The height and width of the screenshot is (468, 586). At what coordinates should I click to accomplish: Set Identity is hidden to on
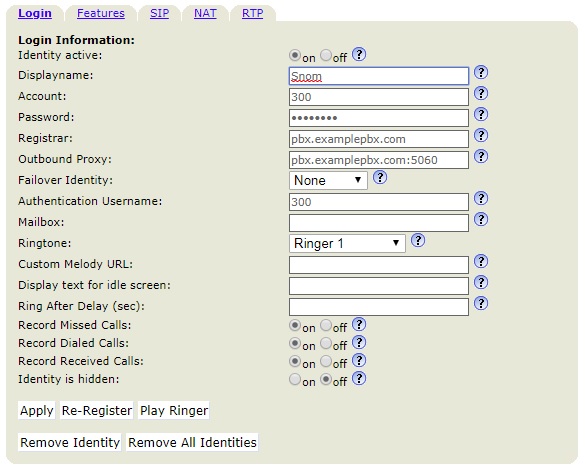(295, 379)
